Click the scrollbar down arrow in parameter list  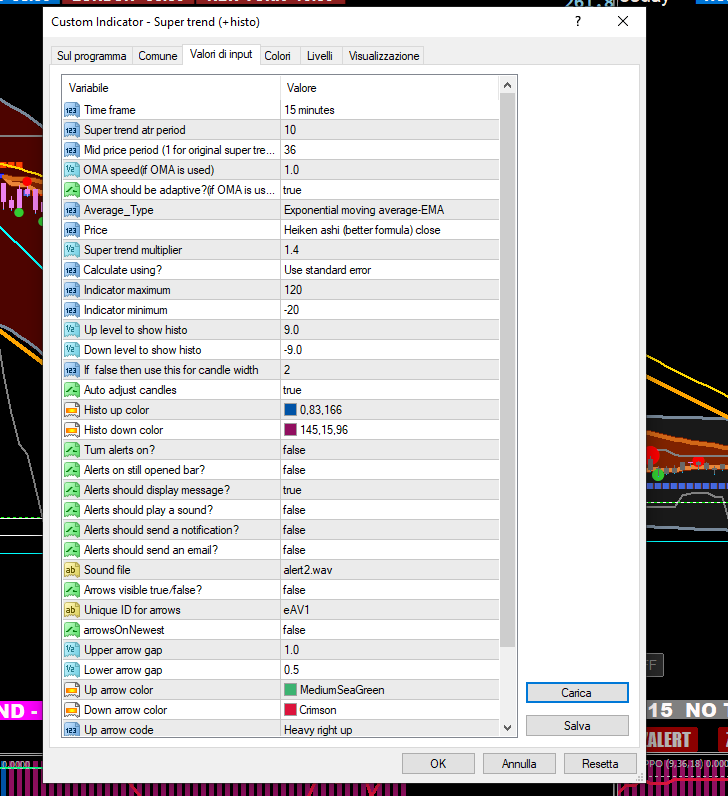coord(507,727)
